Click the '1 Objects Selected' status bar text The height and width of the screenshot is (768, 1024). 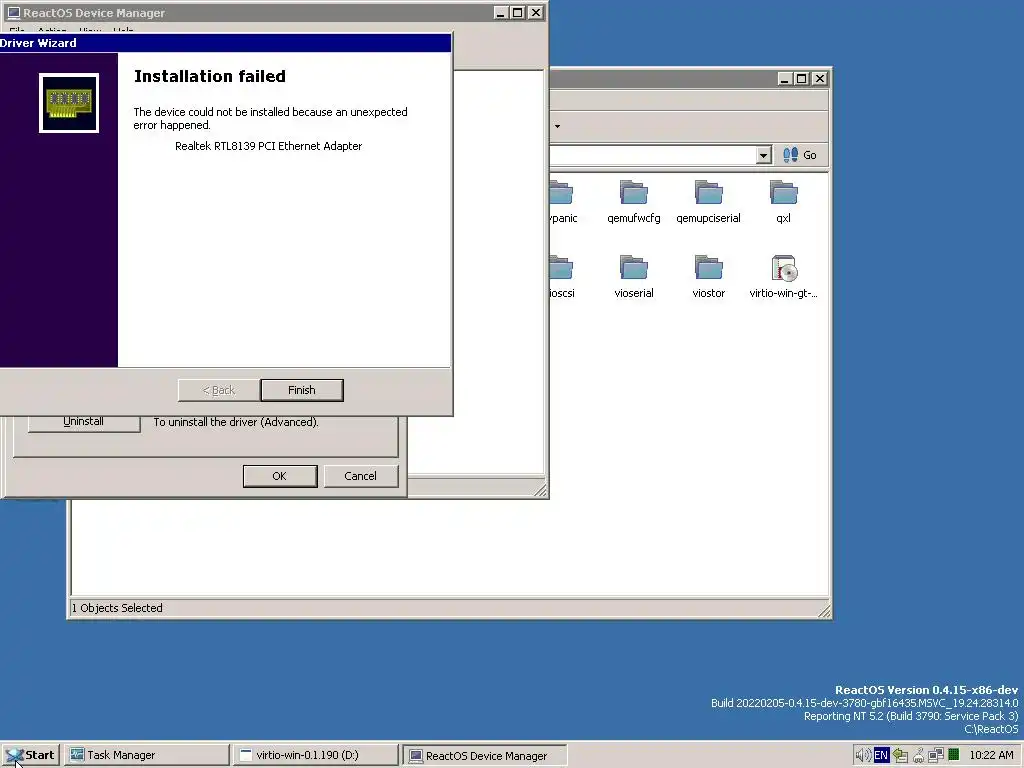pyautogui.click(x=117, y=608)
